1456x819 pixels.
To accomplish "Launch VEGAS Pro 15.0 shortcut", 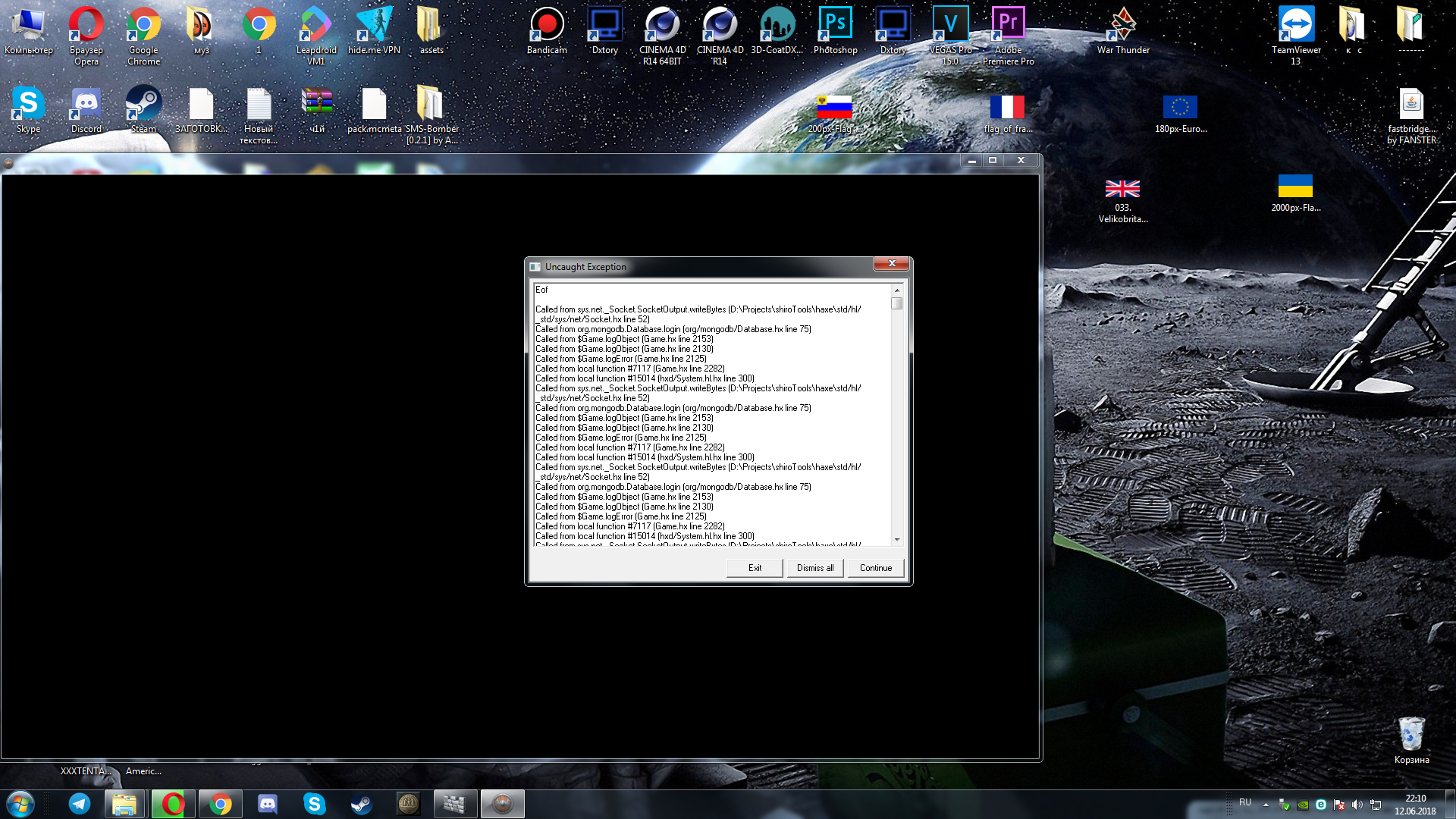I will click(x=950, y=35).
